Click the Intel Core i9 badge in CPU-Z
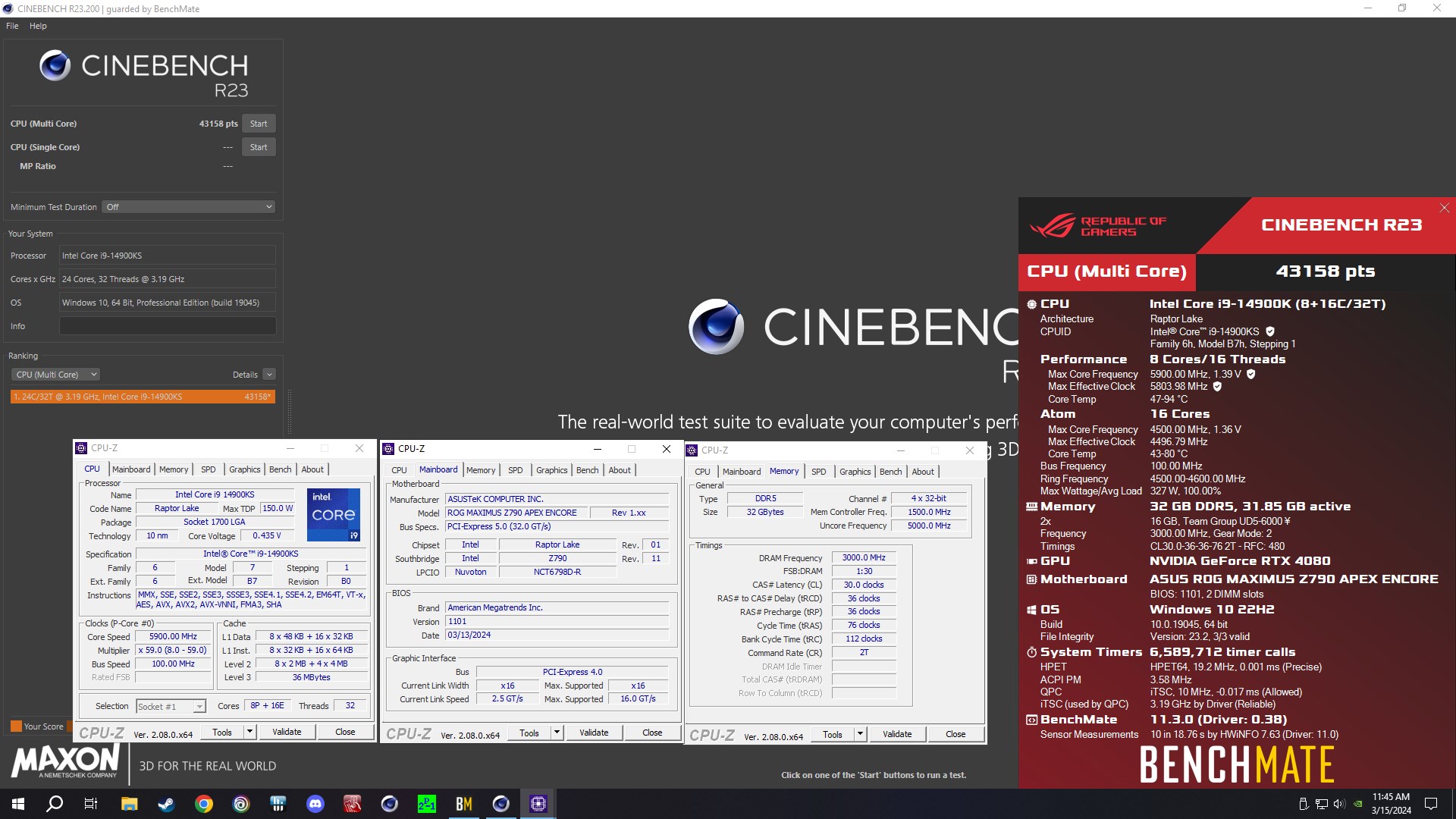 pos(333,515)
